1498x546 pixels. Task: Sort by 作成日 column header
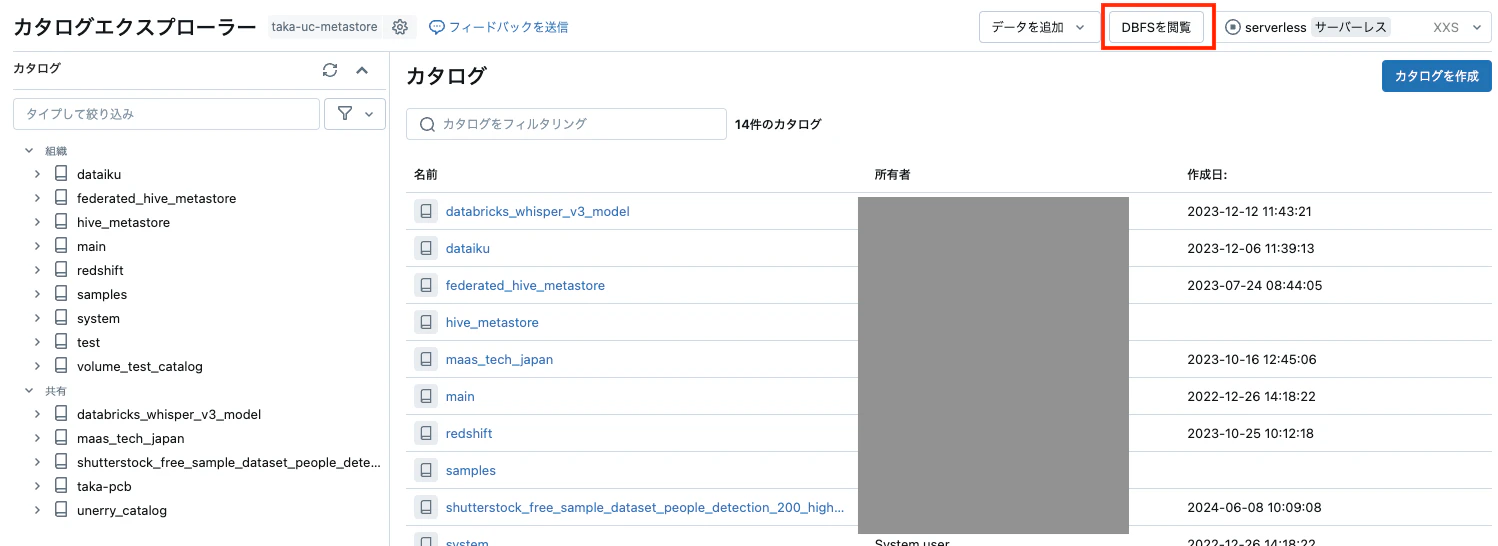click(1207, 174)
